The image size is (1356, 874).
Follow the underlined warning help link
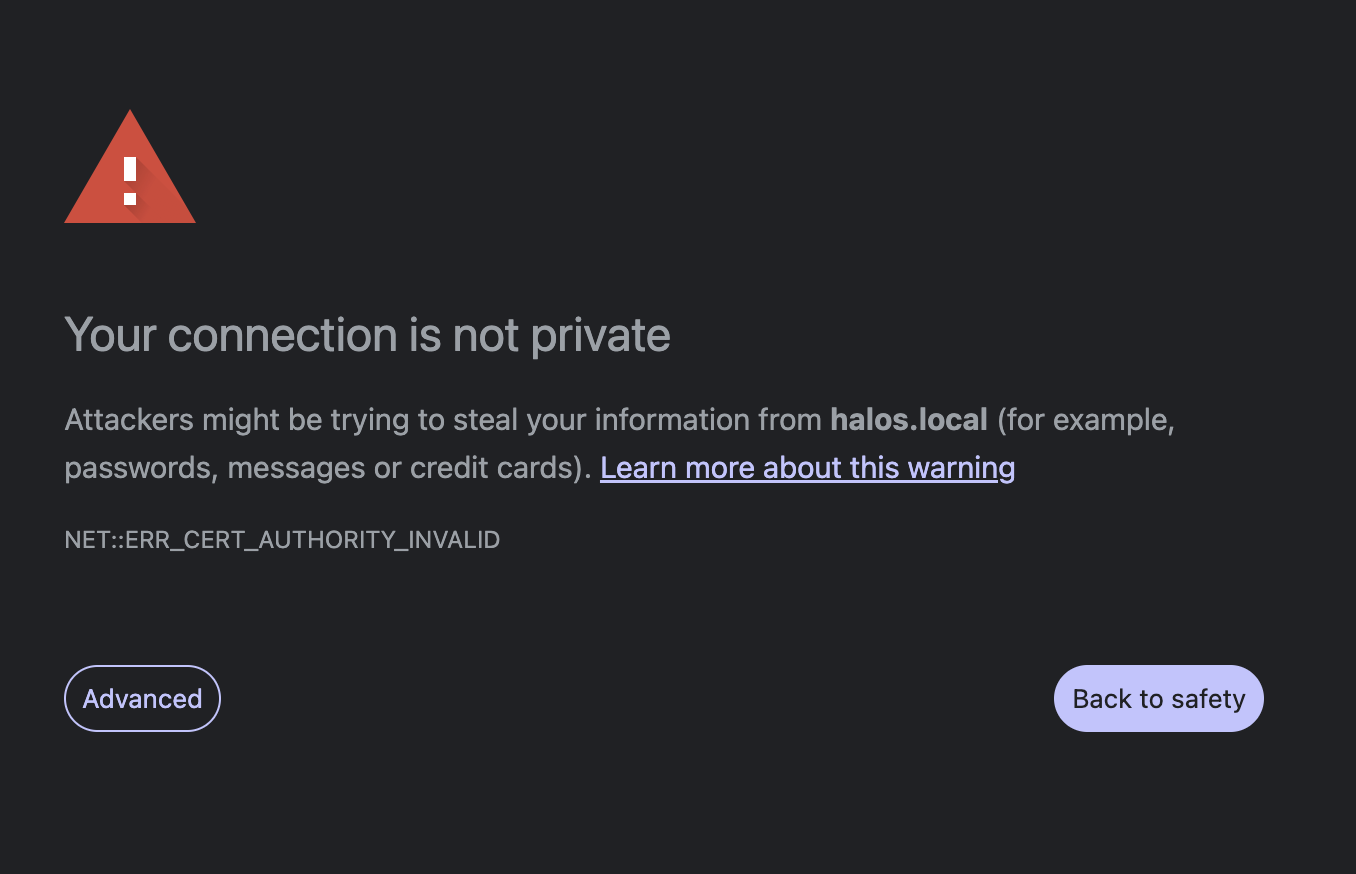pos(807,467)
